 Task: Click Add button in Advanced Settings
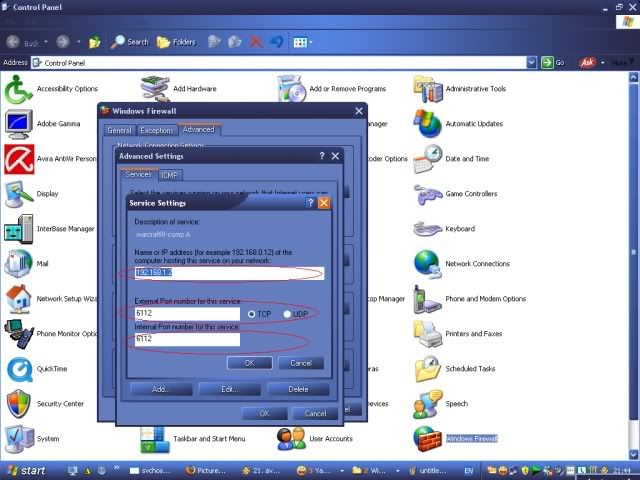(x=161, y=389)
